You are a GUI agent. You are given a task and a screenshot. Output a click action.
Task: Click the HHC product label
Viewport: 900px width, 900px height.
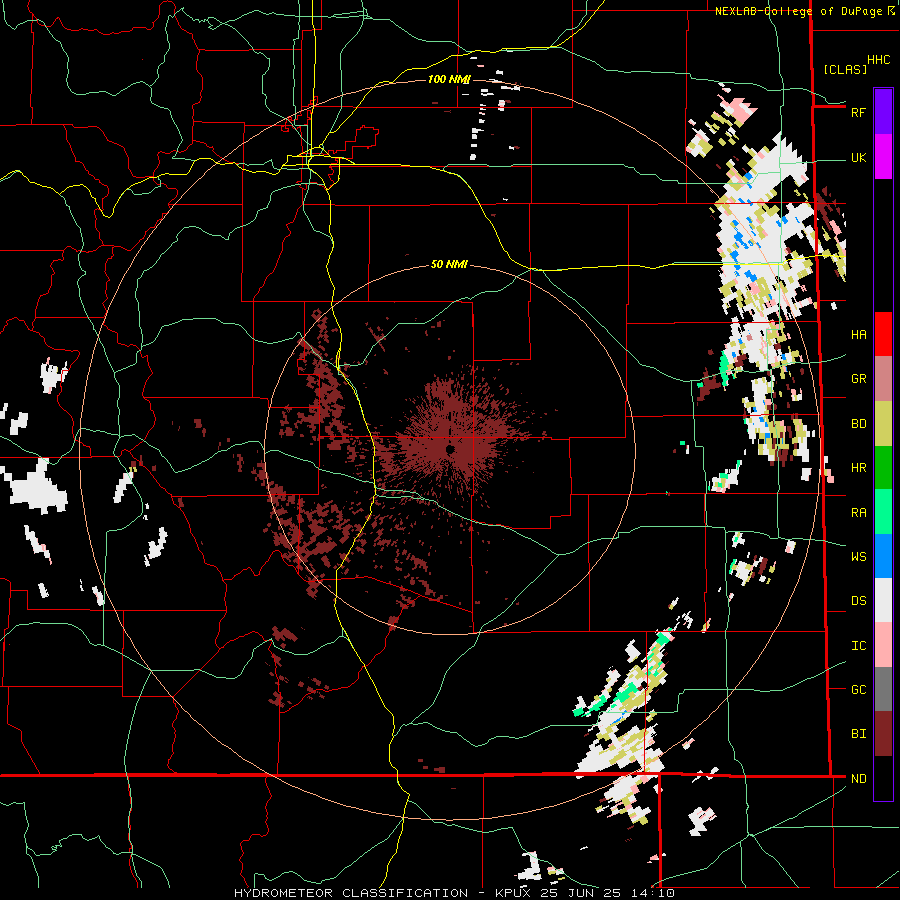(x=878, y=60)
